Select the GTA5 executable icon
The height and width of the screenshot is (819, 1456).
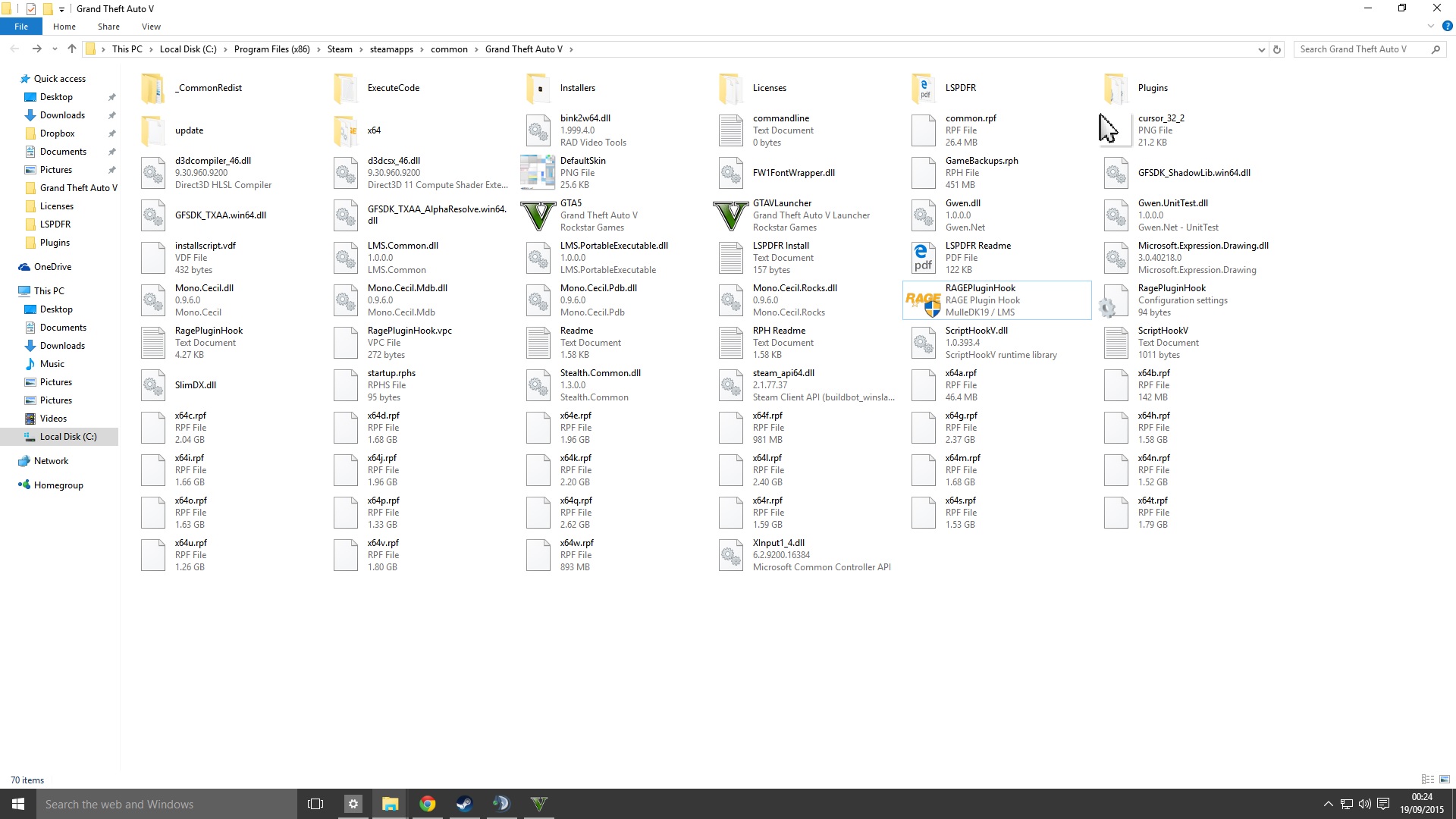(x=538, y=215)
